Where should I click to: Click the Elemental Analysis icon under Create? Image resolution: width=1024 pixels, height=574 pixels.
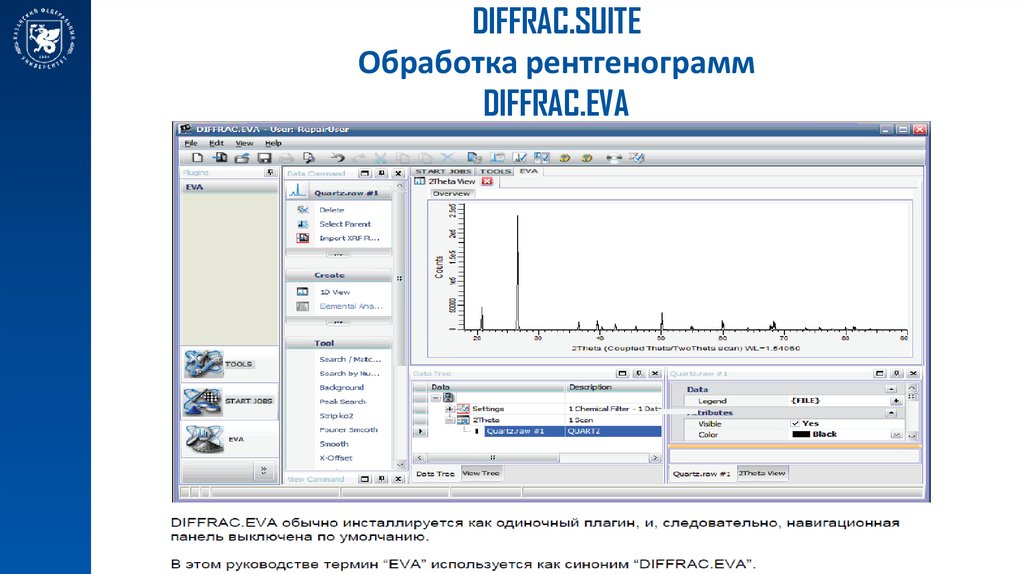tap(302, 306)
